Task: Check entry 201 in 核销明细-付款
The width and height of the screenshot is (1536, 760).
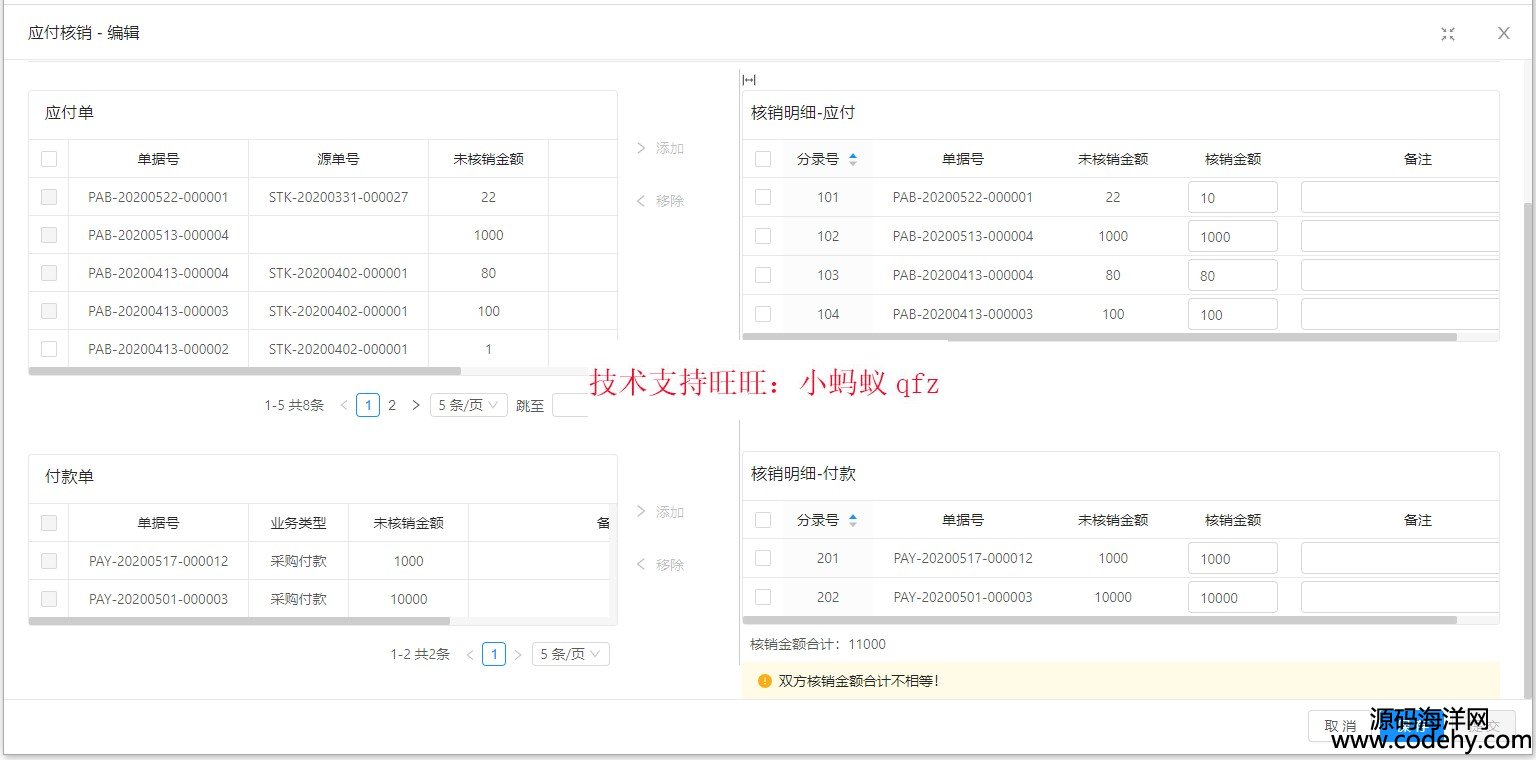Action: point(763,558)
